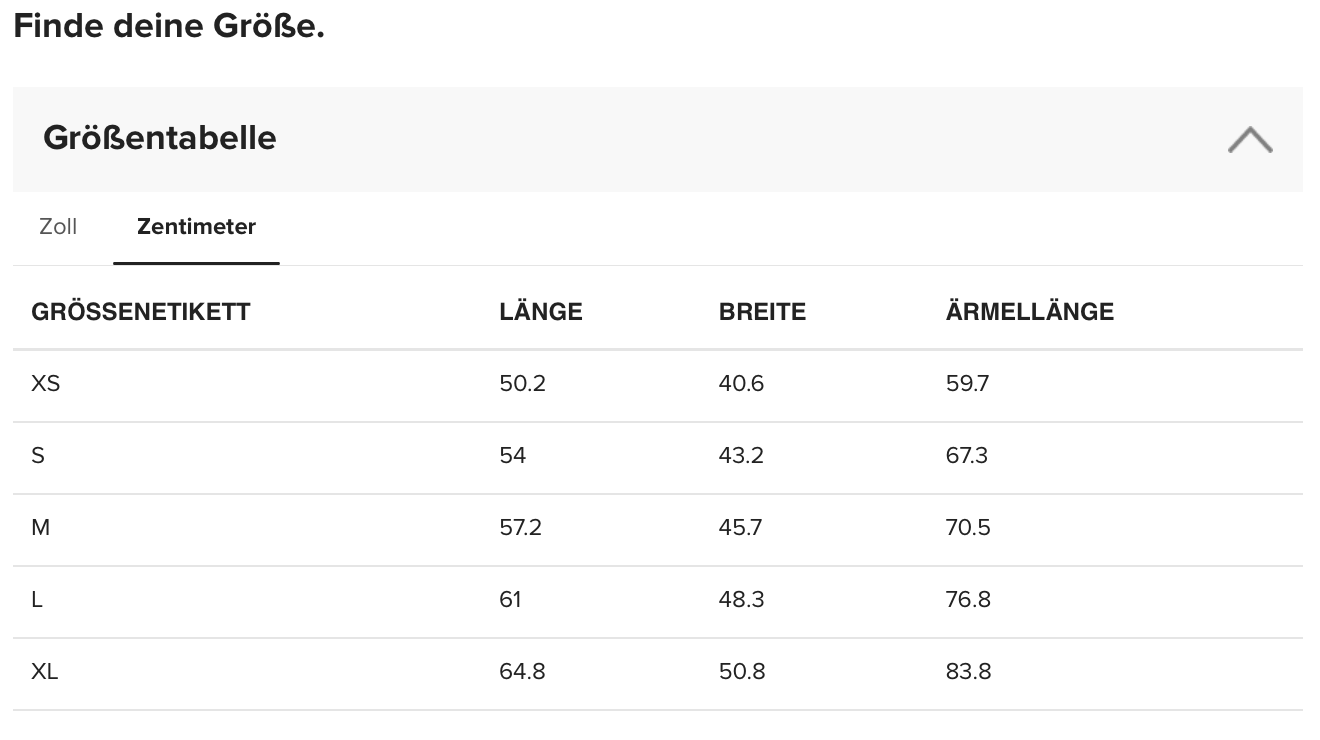Click the XS length value 50.2
Screen dimensions: 1320x740
pos(522,384)
